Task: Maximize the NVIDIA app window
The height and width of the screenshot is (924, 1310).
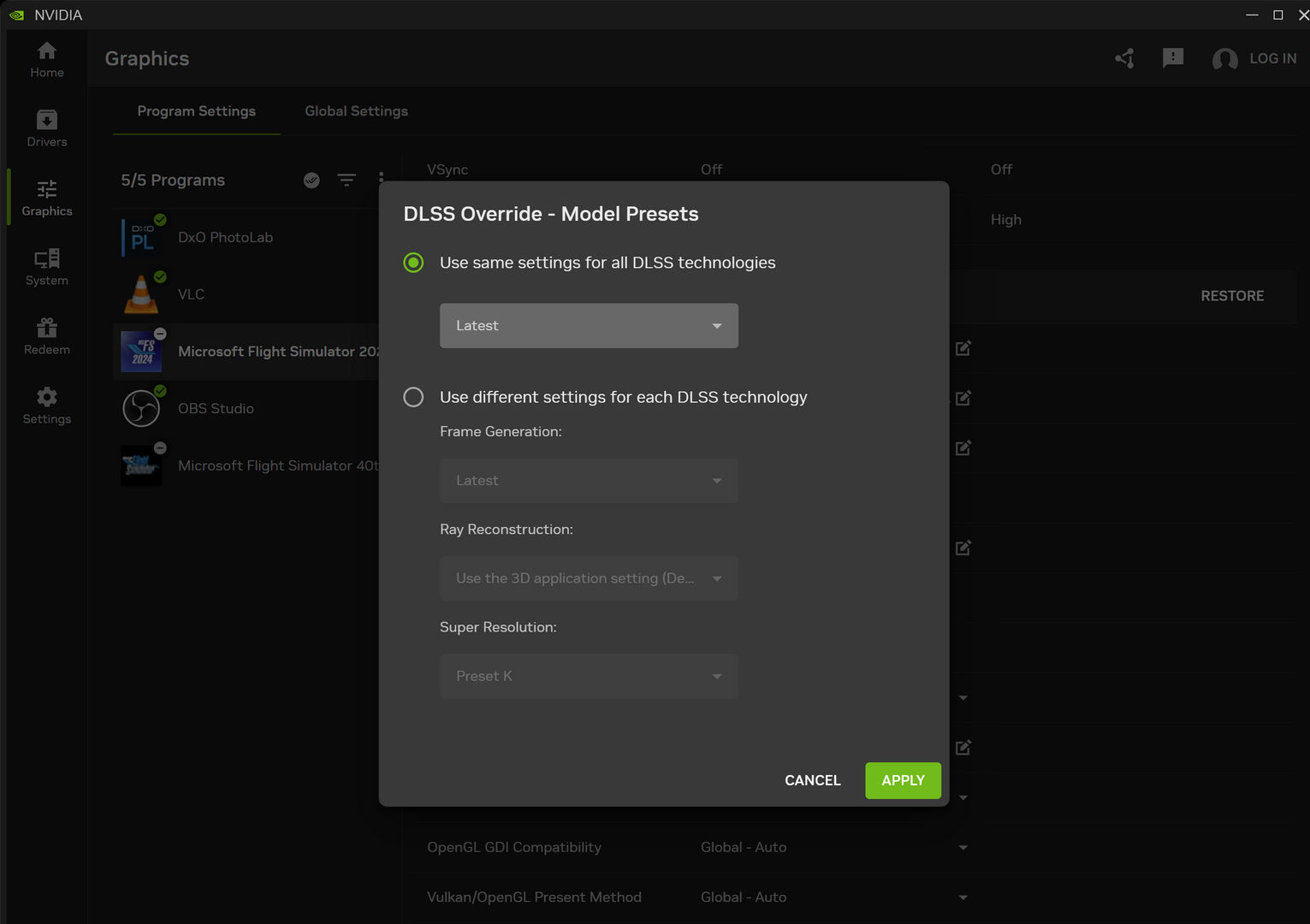Action: click(1278, 15)
